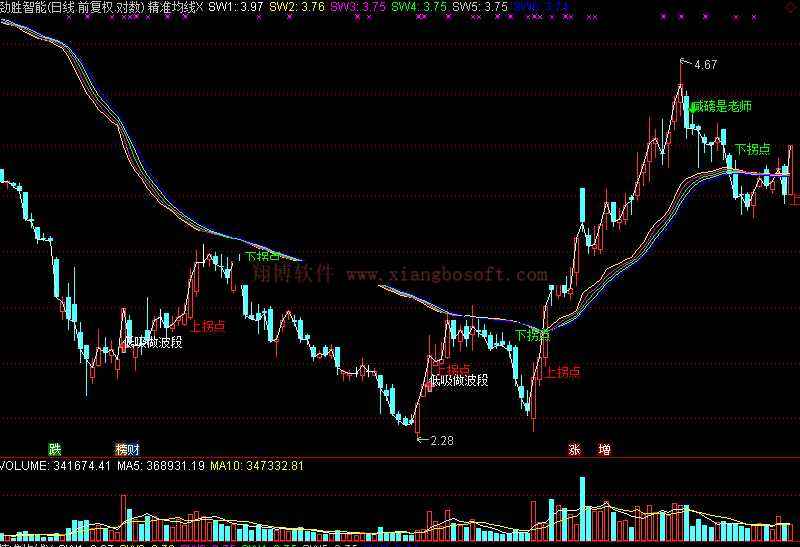Click the green 下拐点 label near the price peak
This screenshot has width=800, height=547.
tap(753, 149)
